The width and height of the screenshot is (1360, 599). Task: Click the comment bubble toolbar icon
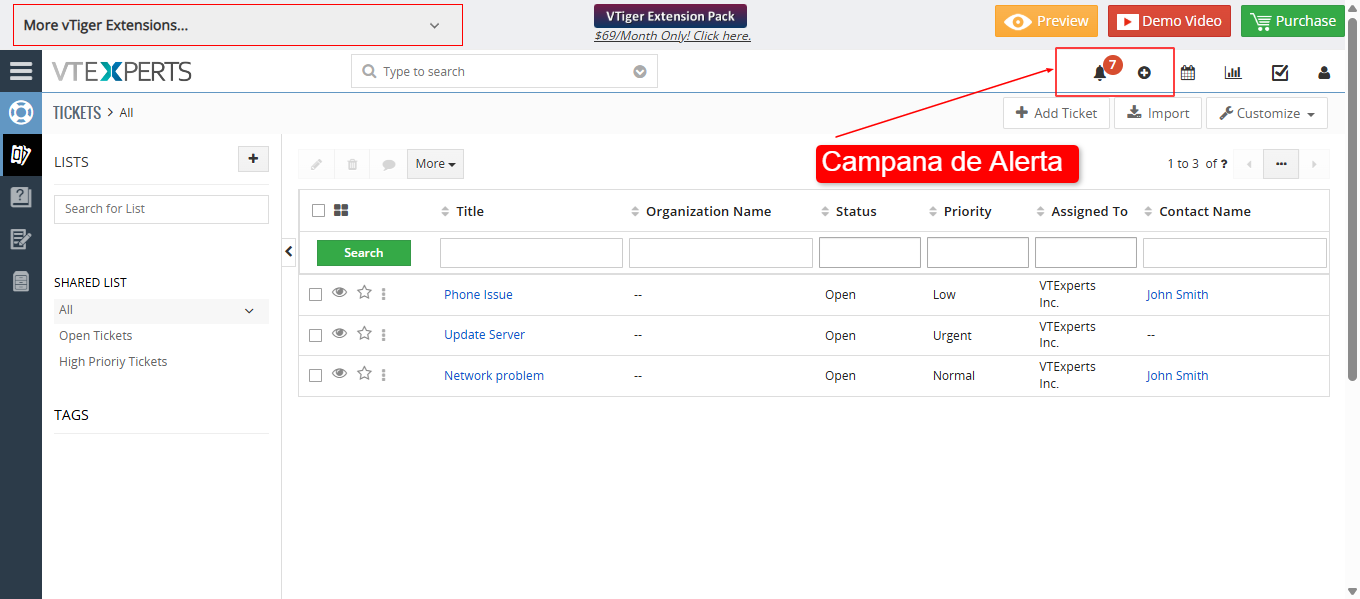point(388,164)
